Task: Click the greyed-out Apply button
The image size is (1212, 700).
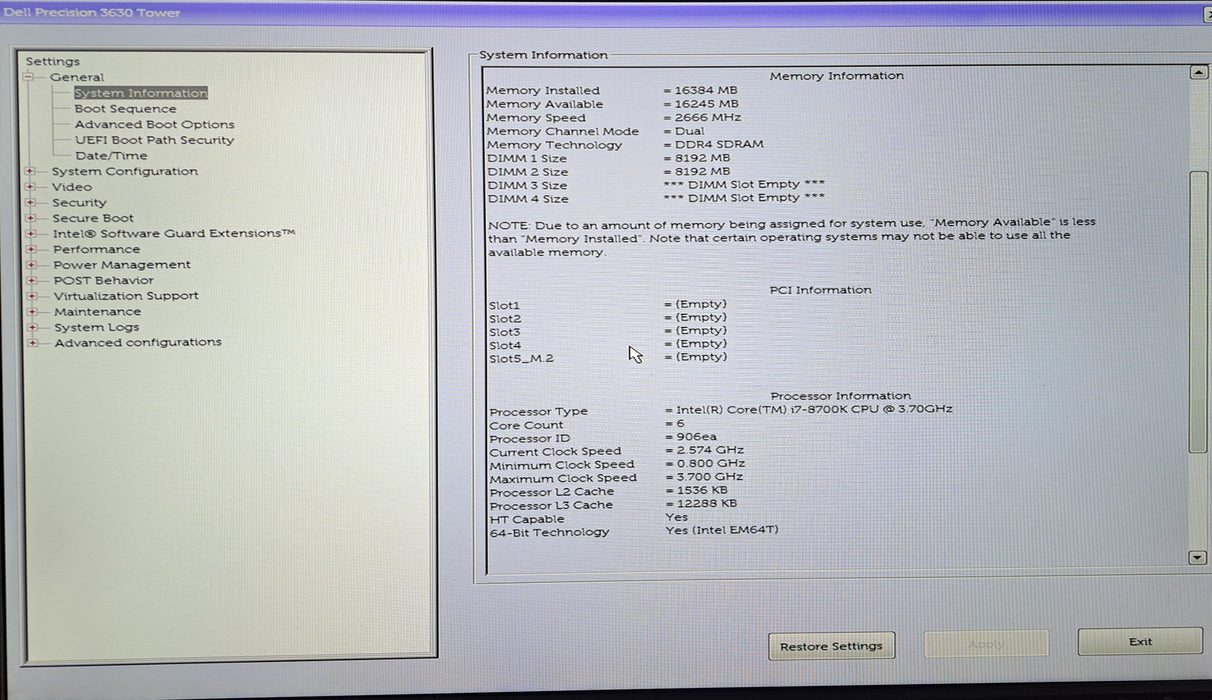Action: click(986, 644)
